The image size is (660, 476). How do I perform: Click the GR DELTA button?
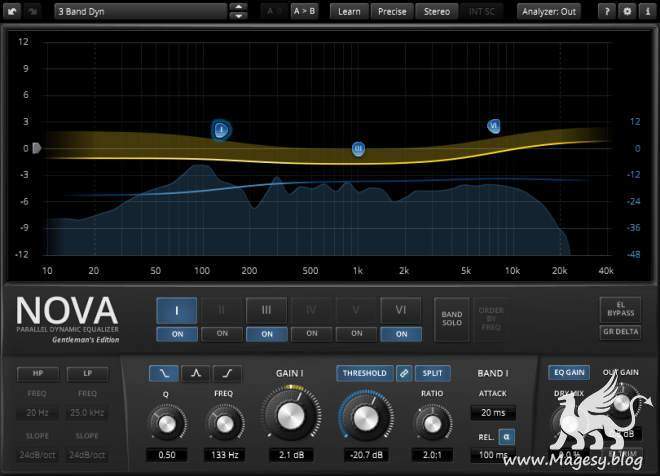[620, 332]
